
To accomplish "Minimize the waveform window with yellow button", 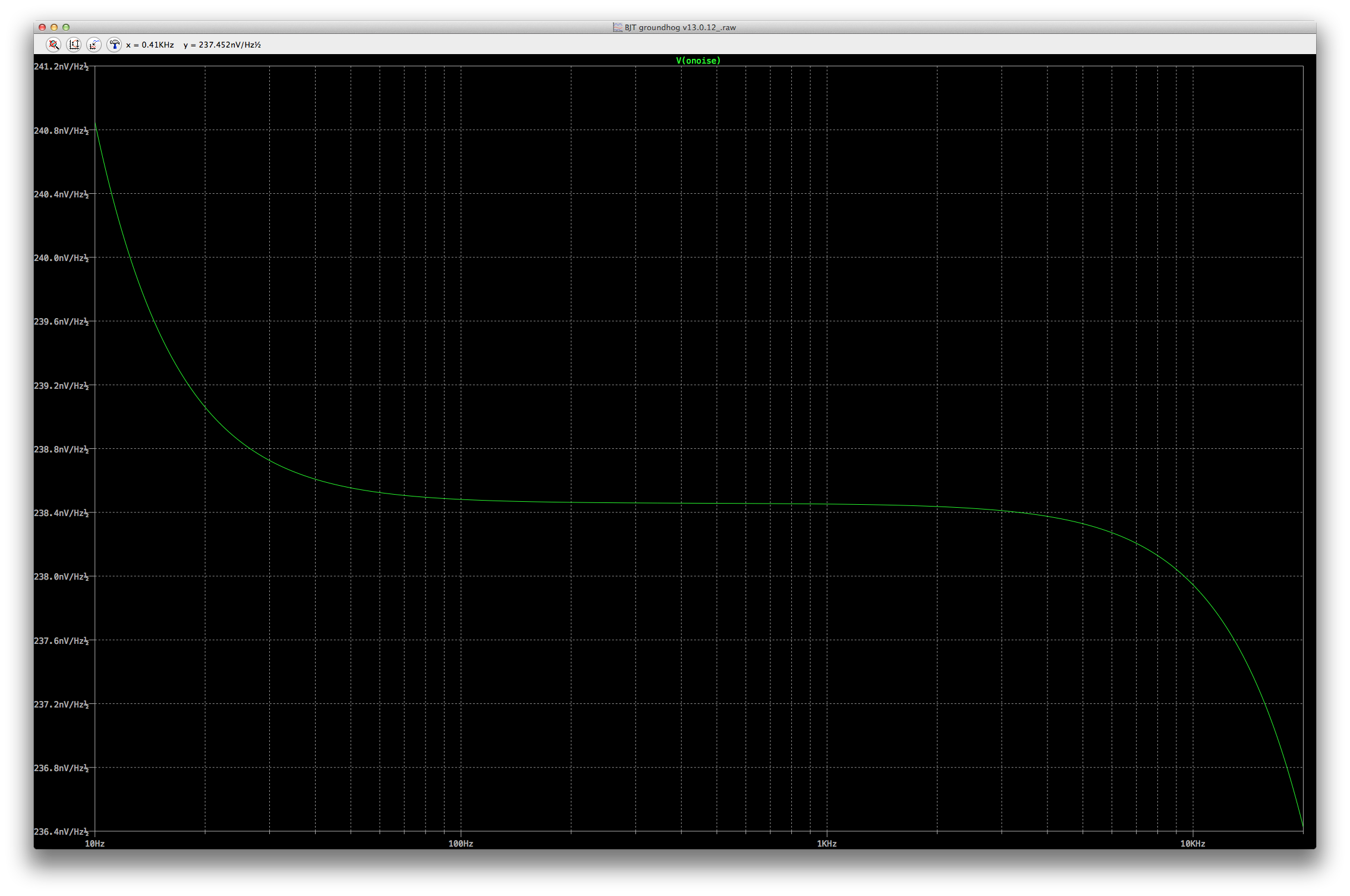I will (x=54, y=27).
